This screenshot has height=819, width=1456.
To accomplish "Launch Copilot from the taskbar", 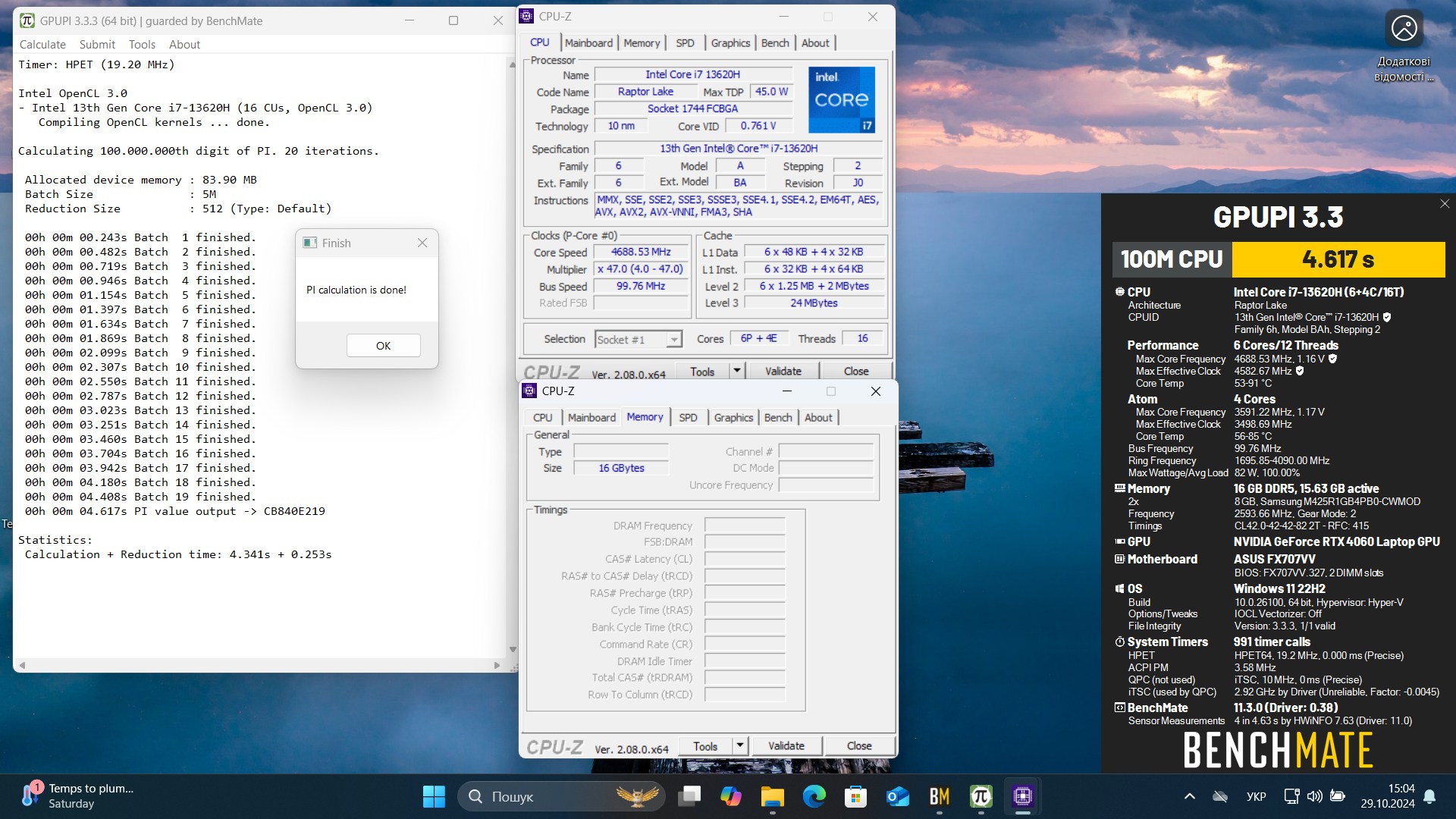I will (x=731, y=796).
